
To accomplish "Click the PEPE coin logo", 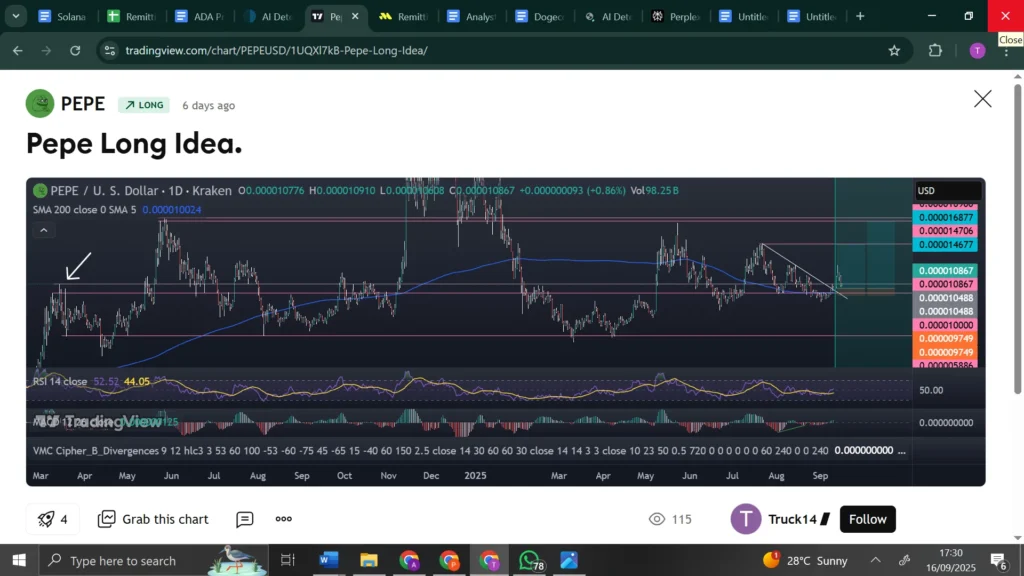I will coord(40,103).
